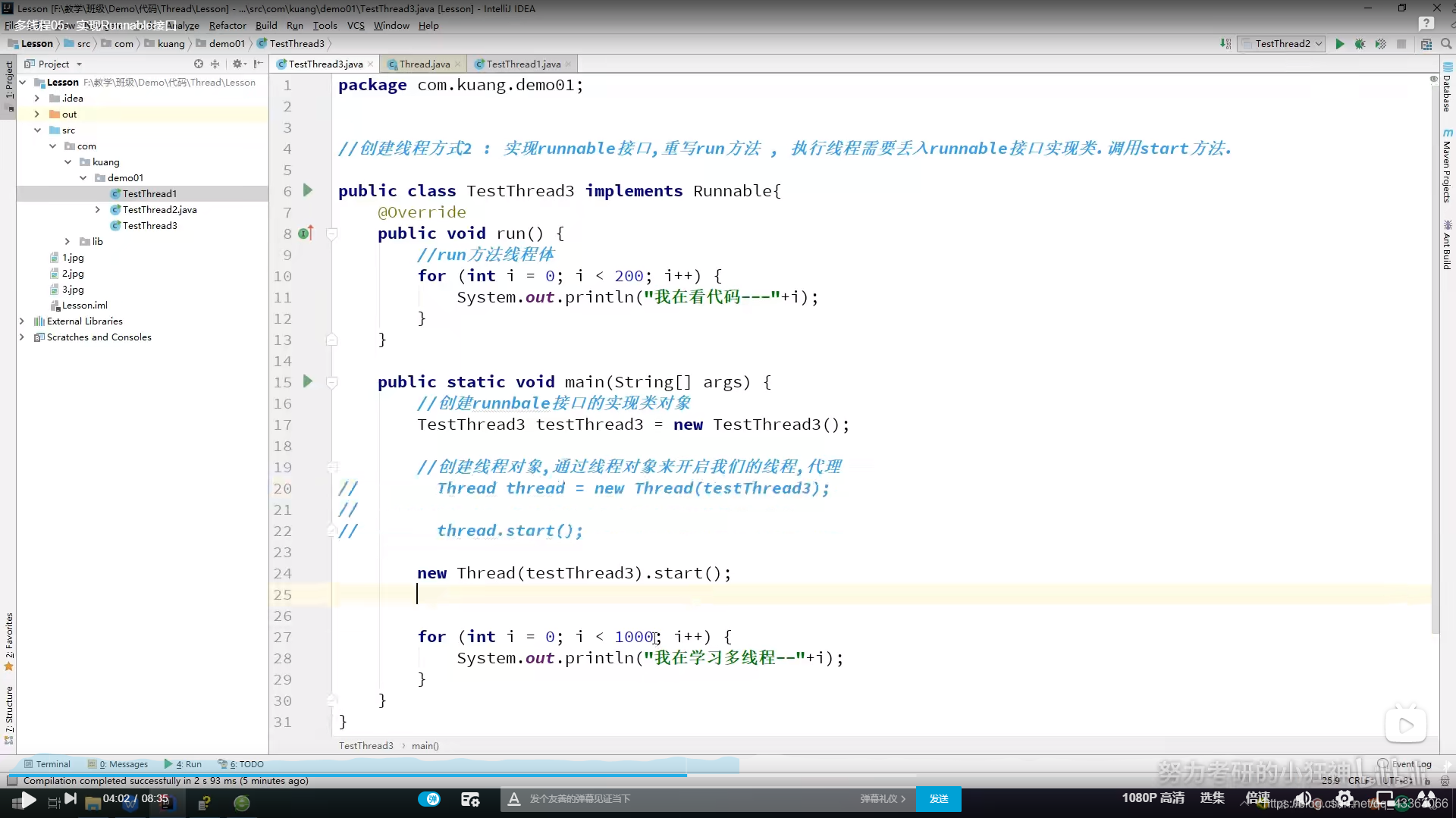Click the demo01 breadcrumb in navigation bar
Viewport: 1456px width, 818px height.
(x=221, y=44)
